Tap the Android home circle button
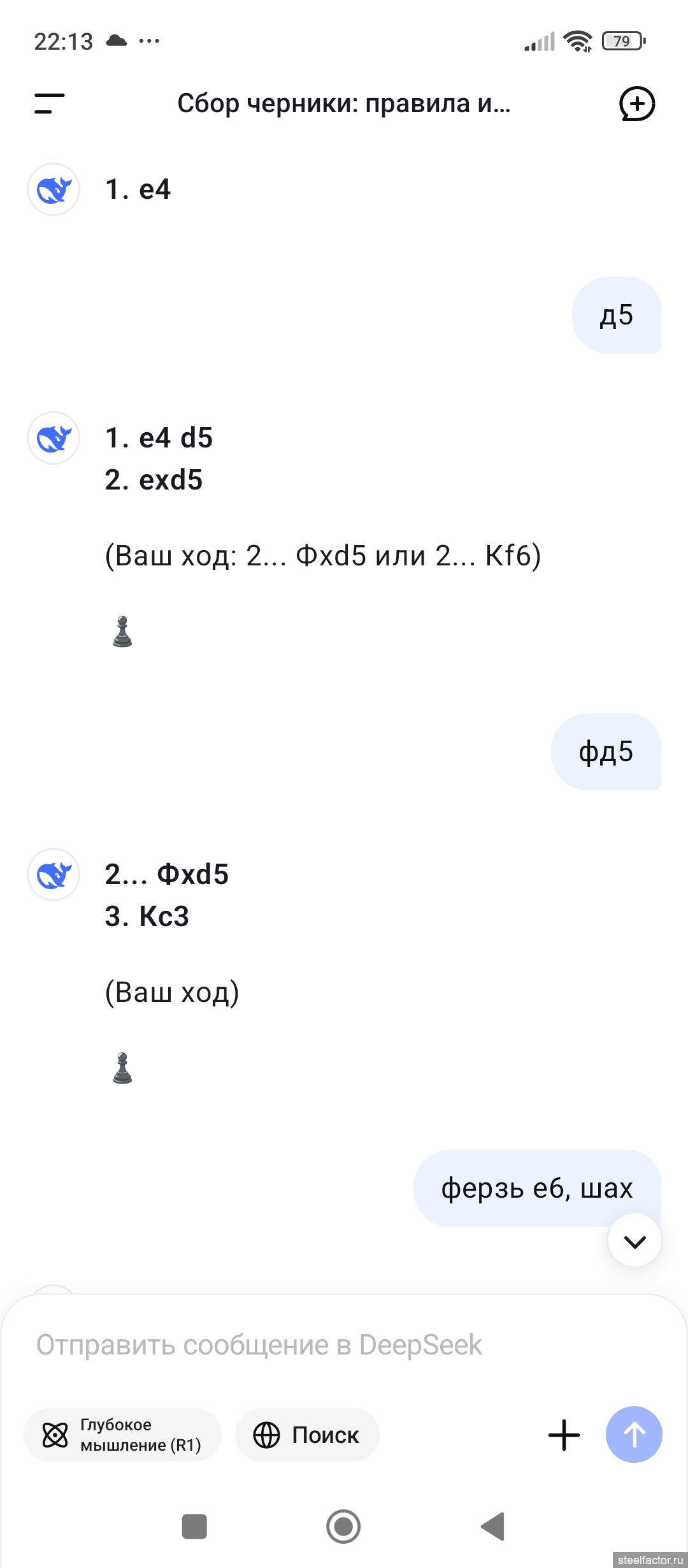This screenshot has width=688, height=1568. (343, 1527)
